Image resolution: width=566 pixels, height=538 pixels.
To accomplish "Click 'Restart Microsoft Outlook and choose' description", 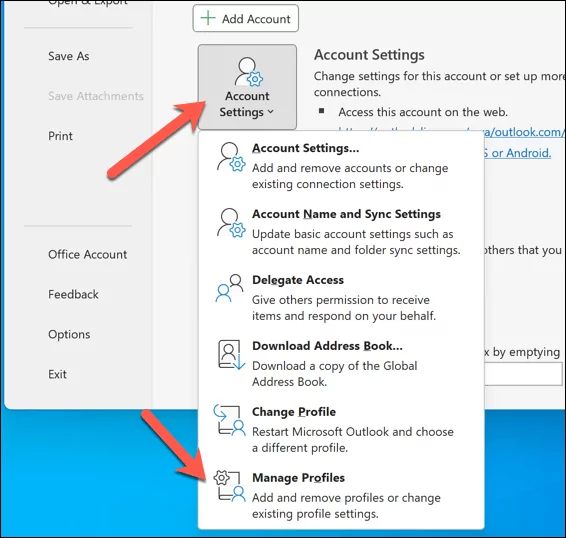I will click(353, 432).
